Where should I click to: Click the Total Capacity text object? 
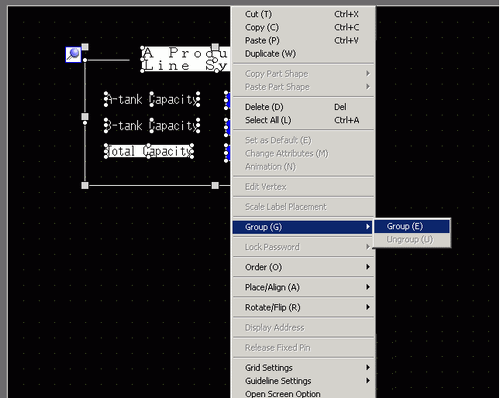click(149, 151)
